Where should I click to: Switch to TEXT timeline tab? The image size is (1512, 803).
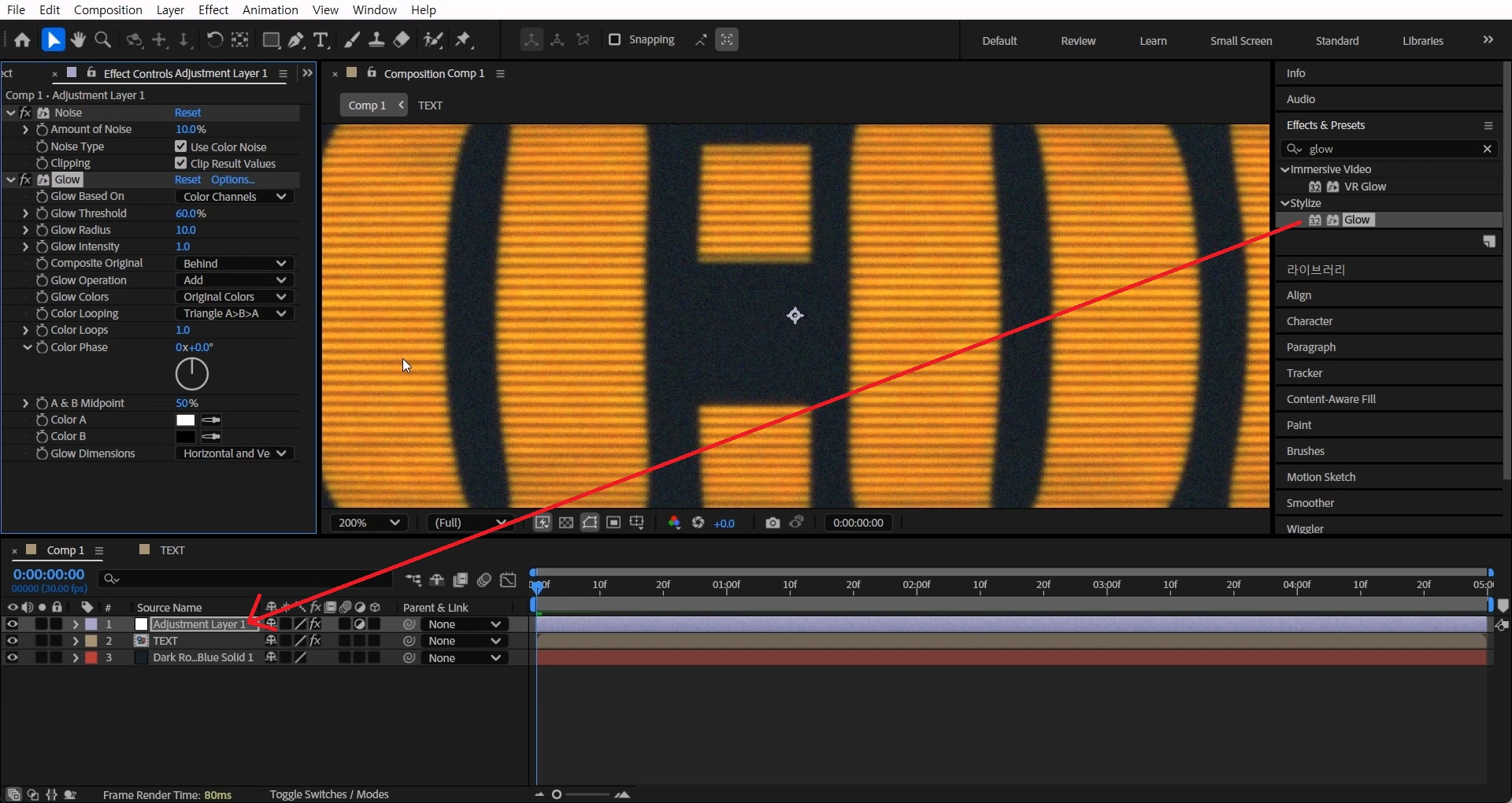click(x=172, y=550)
